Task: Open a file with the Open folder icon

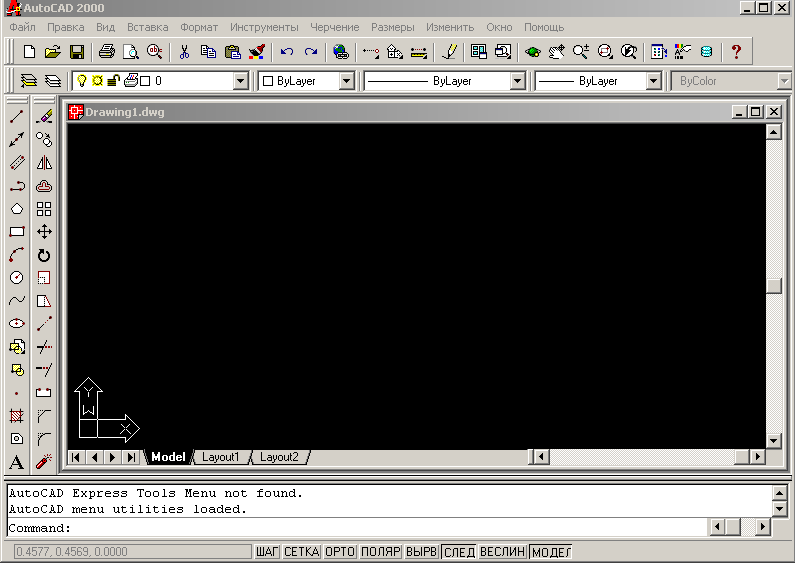Action: [53, 52]
